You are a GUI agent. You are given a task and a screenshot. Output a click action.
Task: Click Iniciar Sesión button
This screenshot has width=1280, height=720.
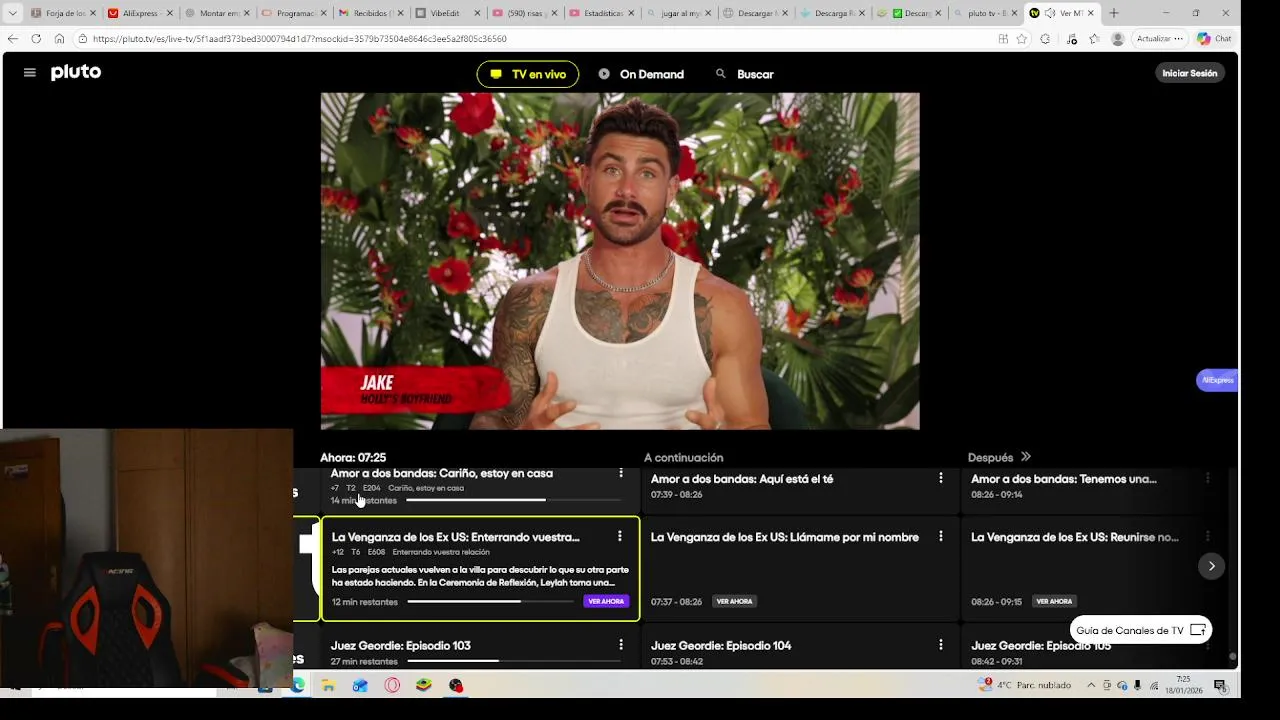point(1190,73)
